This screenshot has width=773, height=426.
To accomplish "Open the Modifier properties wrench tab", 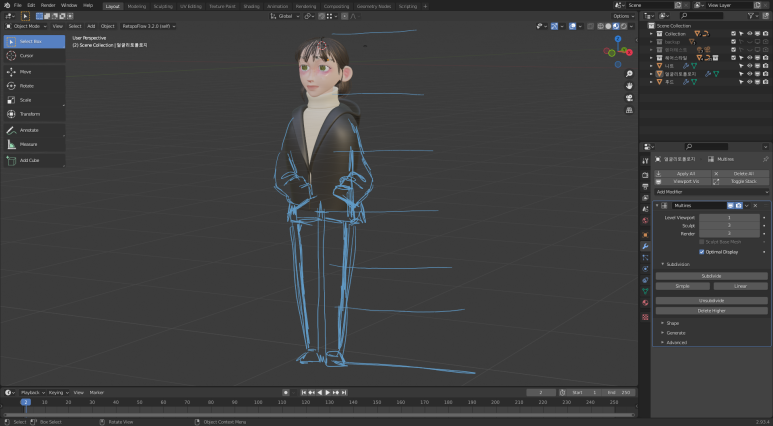I will pyautogui.click(x=645, y=246).
